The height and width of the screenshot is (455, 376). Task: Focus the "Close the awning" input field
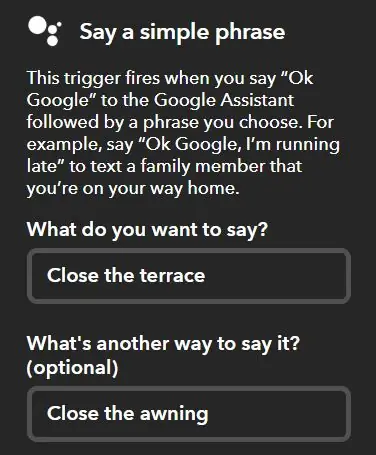tap(189, 414)
